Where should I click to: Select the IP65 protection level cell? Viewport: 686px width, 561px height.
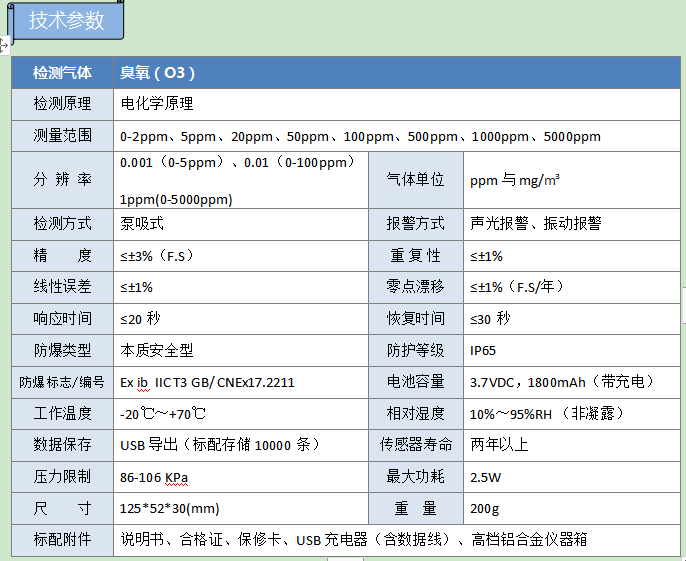(x=483, y=351)
